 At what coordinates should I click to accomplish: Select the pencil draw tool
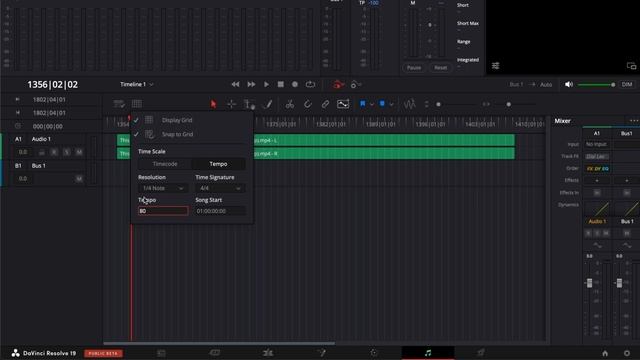coord(267,104)
